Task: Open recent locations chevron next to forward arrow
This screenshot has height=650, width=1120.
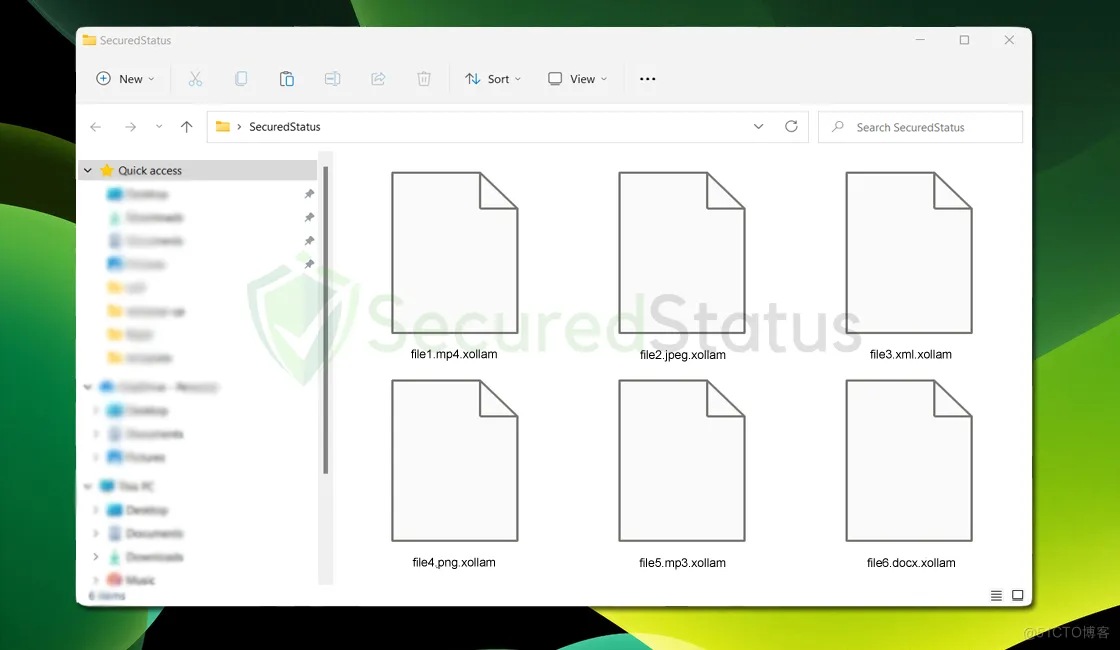Action: point(159,126)
